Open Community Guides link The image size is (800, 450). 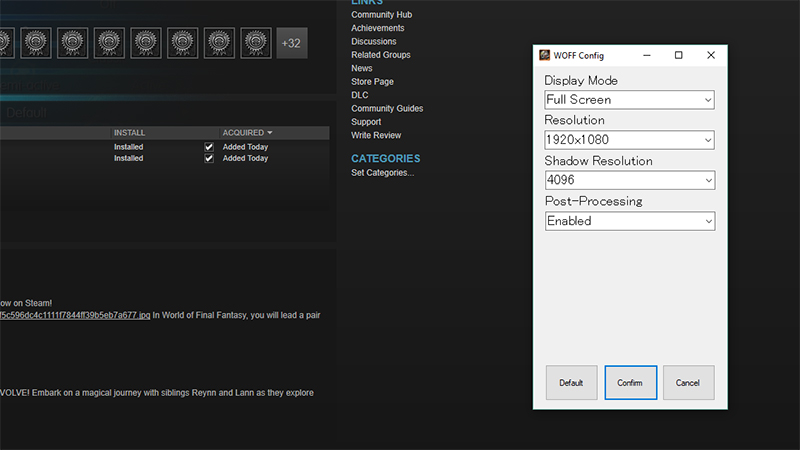[x=387, y=108]
